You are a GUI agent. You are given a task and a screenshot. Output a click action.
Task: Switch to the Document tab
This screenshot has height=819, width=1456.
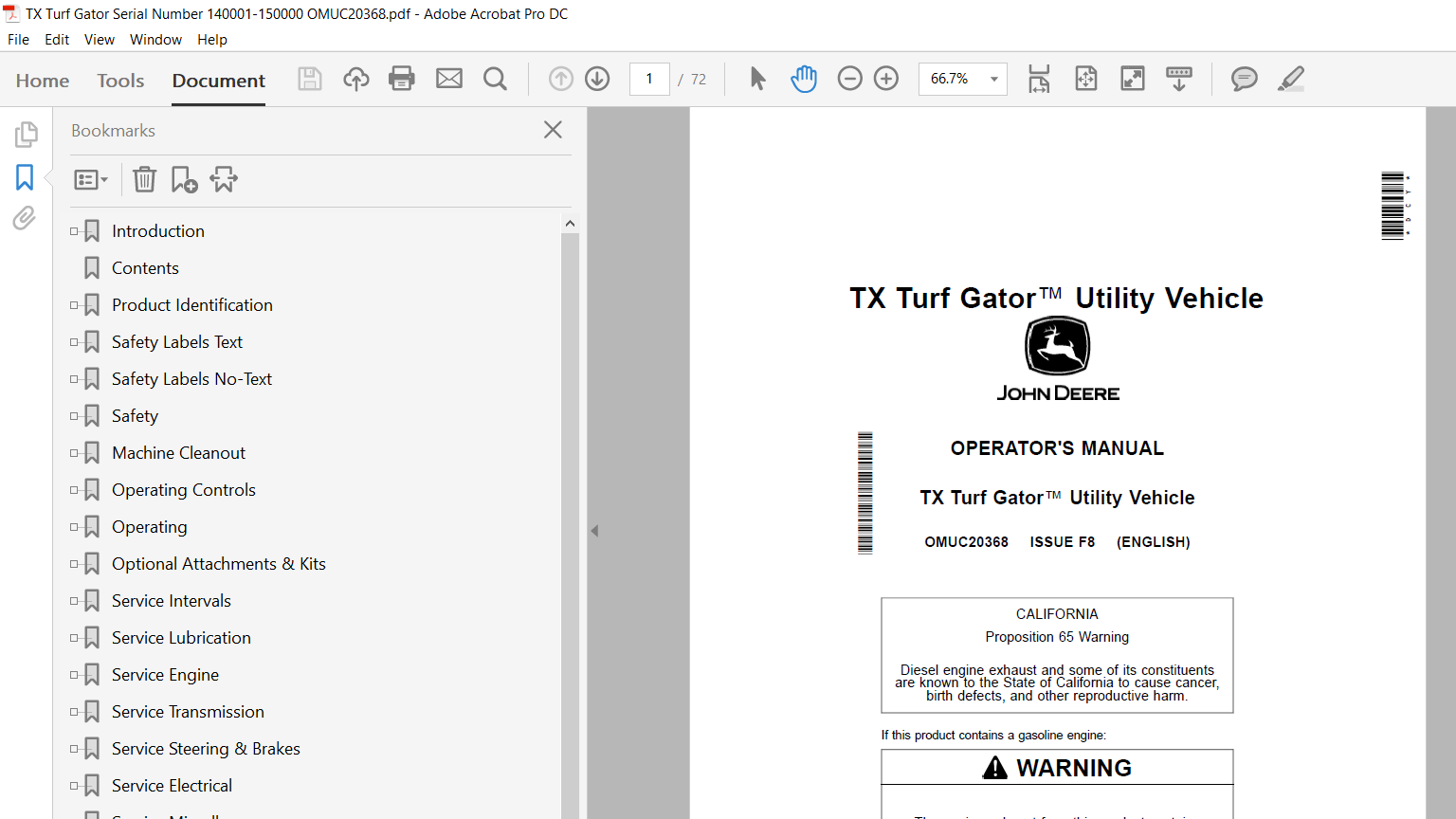click(219, 81)
